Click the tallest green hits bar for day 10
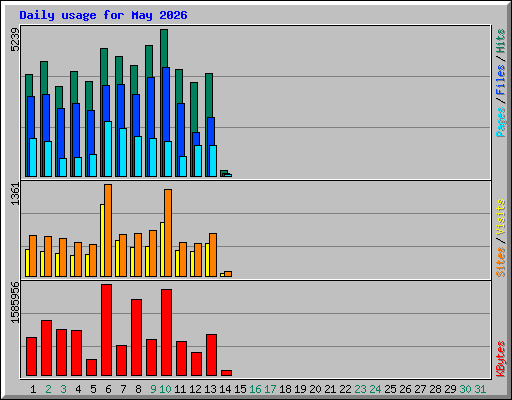This screenshot has width=512, height=400. coord(164,48)
